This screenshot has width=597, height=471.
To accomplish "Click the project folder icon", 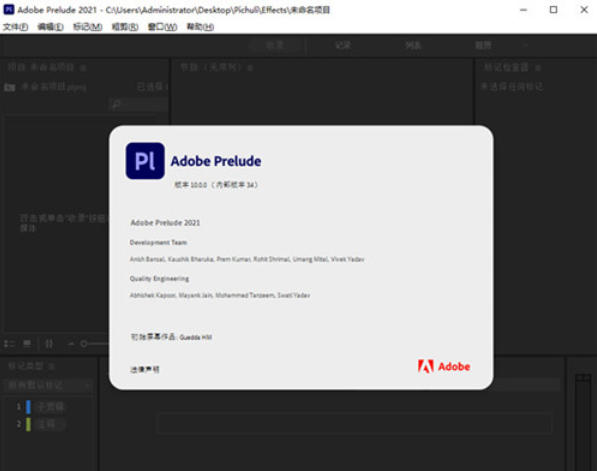I will coord(10,87).
